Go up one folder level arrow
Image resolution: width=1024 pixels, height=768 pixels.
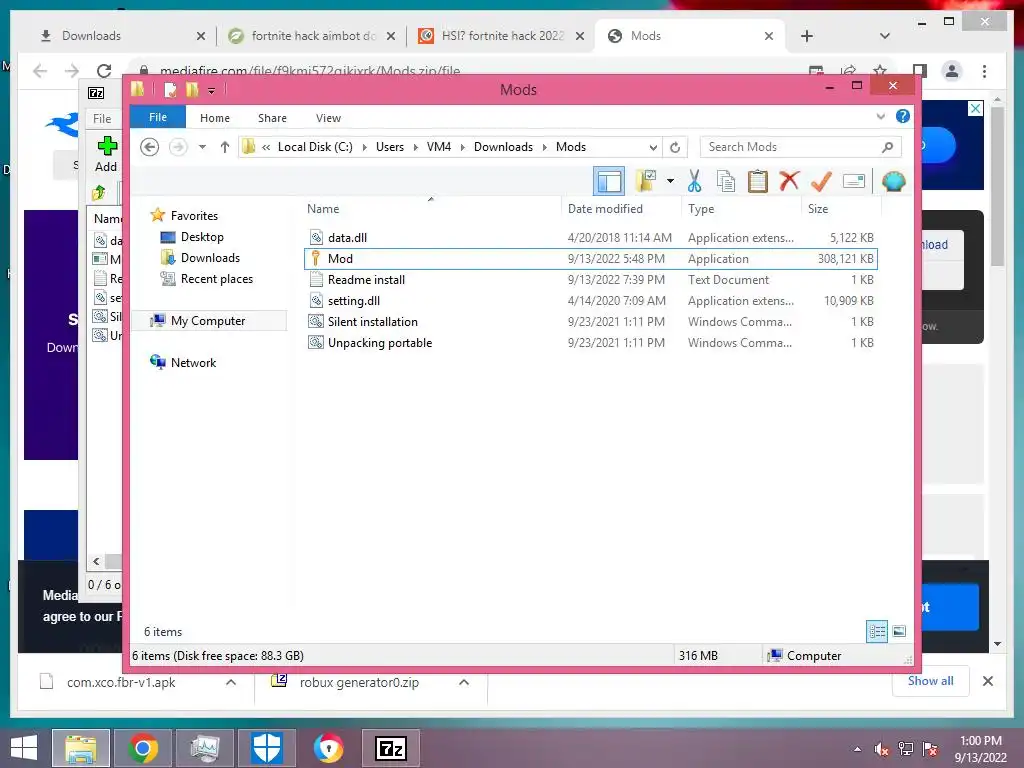click(225, 147)
